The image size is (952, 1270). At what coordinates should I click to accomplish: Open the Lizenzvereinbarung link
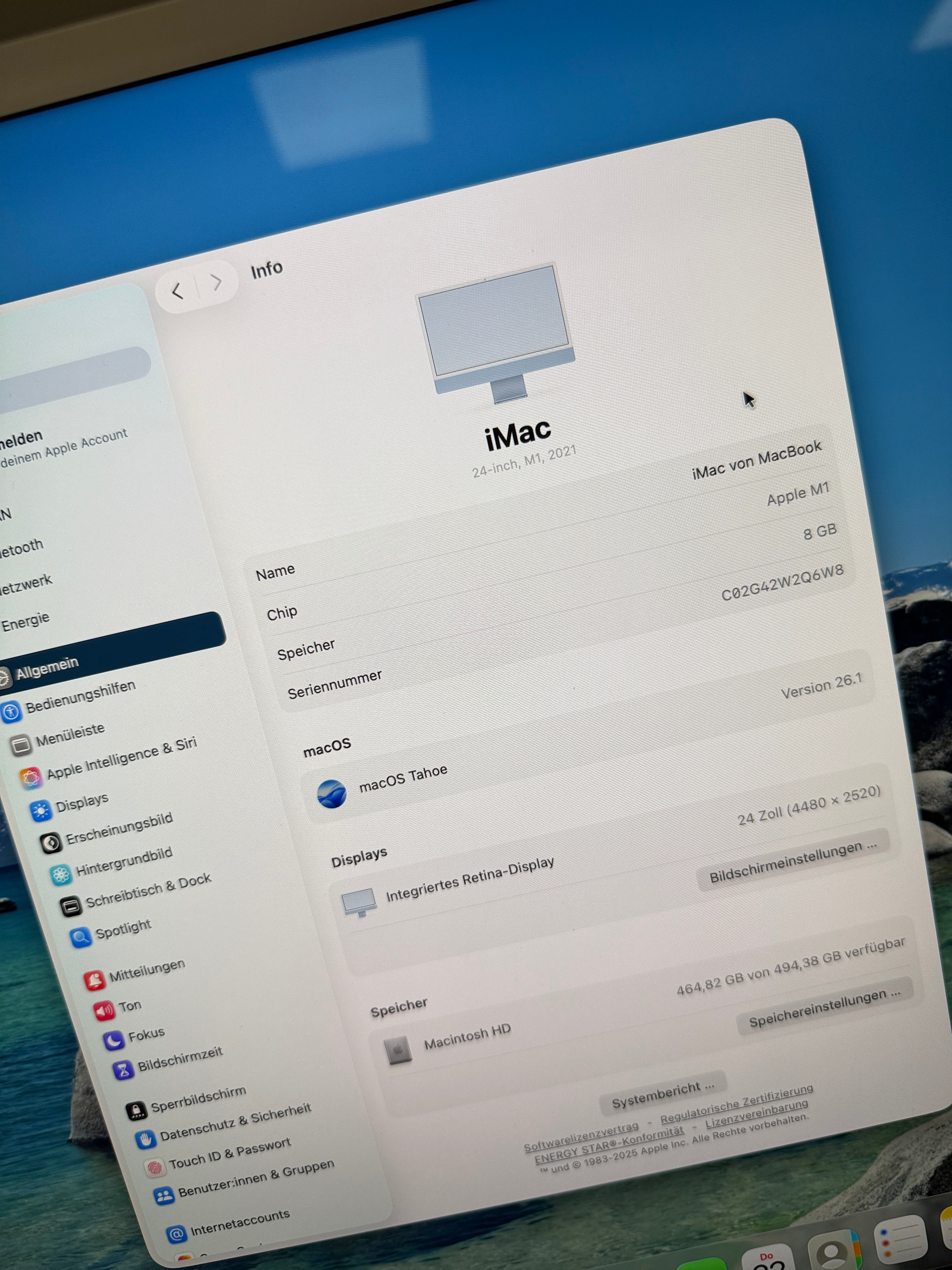pos(757,1113)
